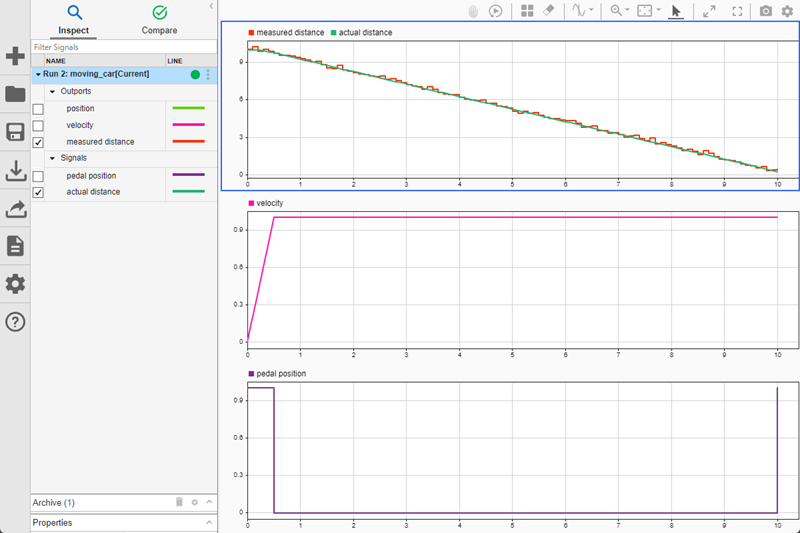Collapse the Outports group
This screenshot has width=800, height=533.
52,91
